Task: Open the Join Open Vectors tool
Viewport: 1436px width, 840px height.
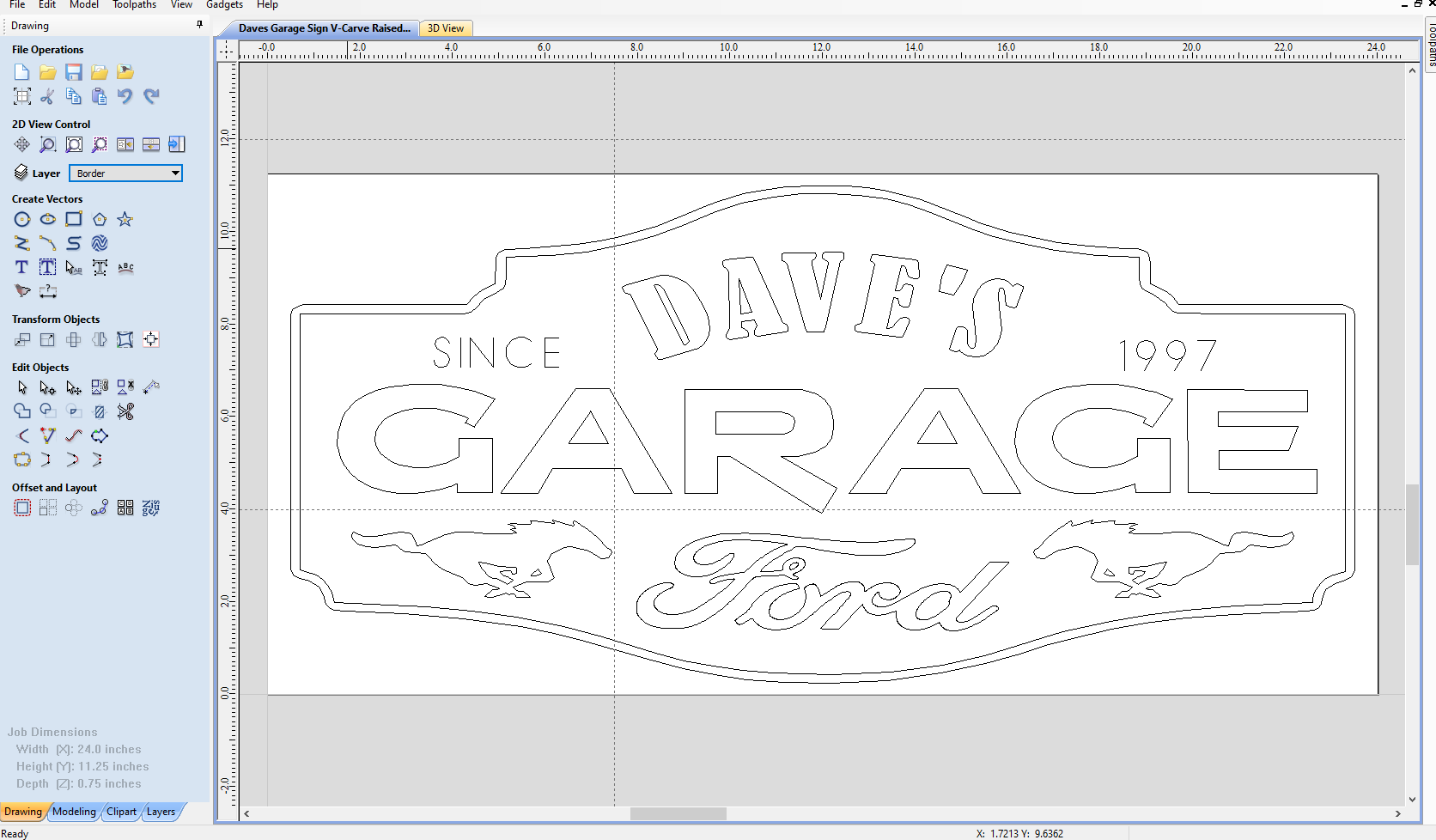Action: tap(22, 460)
